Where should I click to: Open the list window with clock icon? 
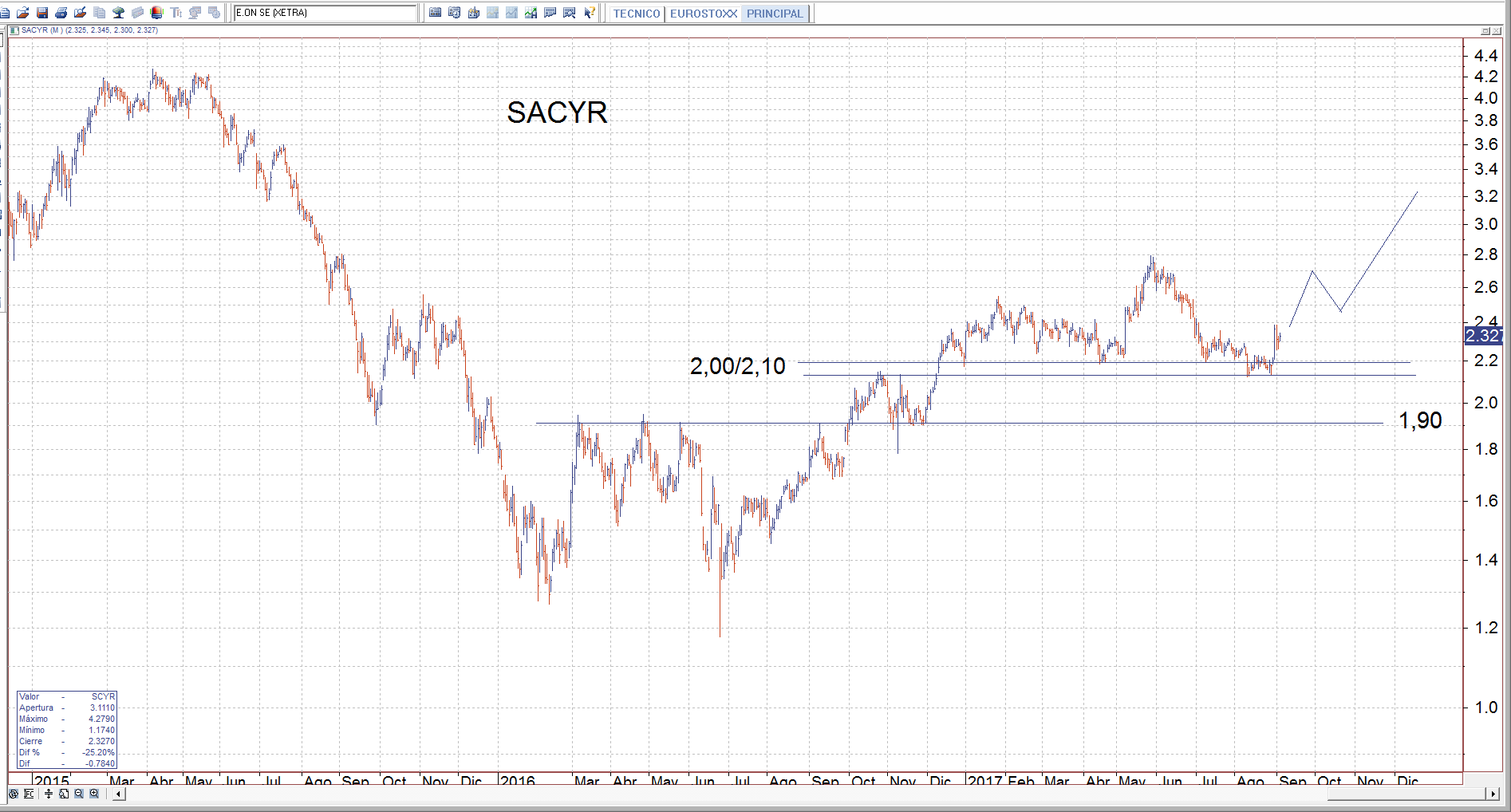click(455, 13)
